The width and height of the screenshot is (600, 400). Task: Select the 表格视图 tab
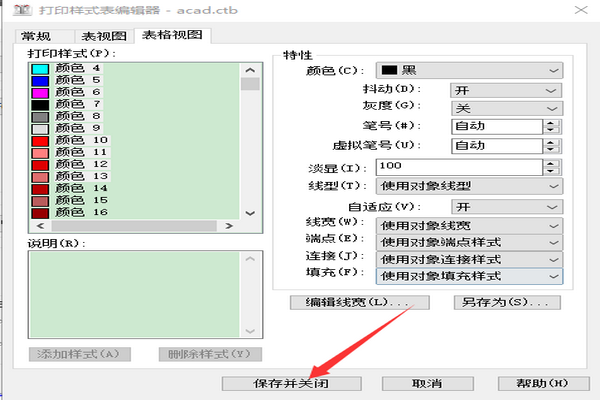(173, 35)
